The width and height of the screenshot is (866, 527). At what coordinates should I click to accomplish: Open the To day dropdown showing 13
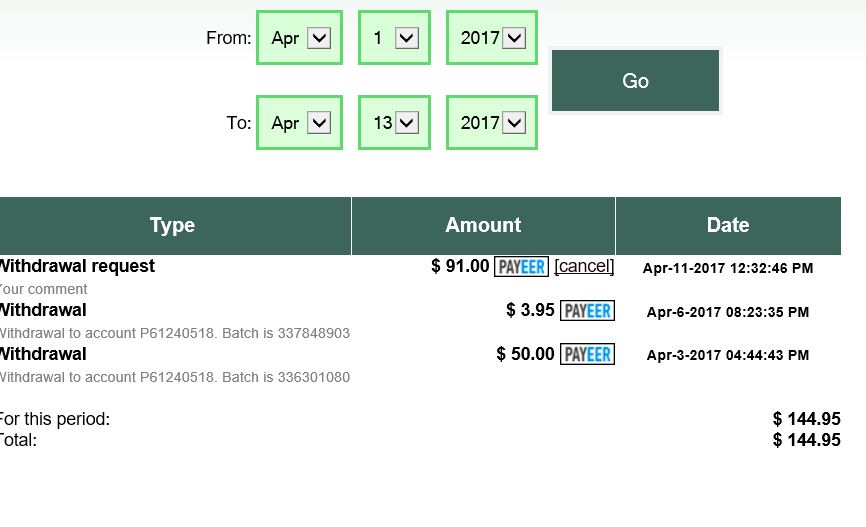tap(394, 123)
